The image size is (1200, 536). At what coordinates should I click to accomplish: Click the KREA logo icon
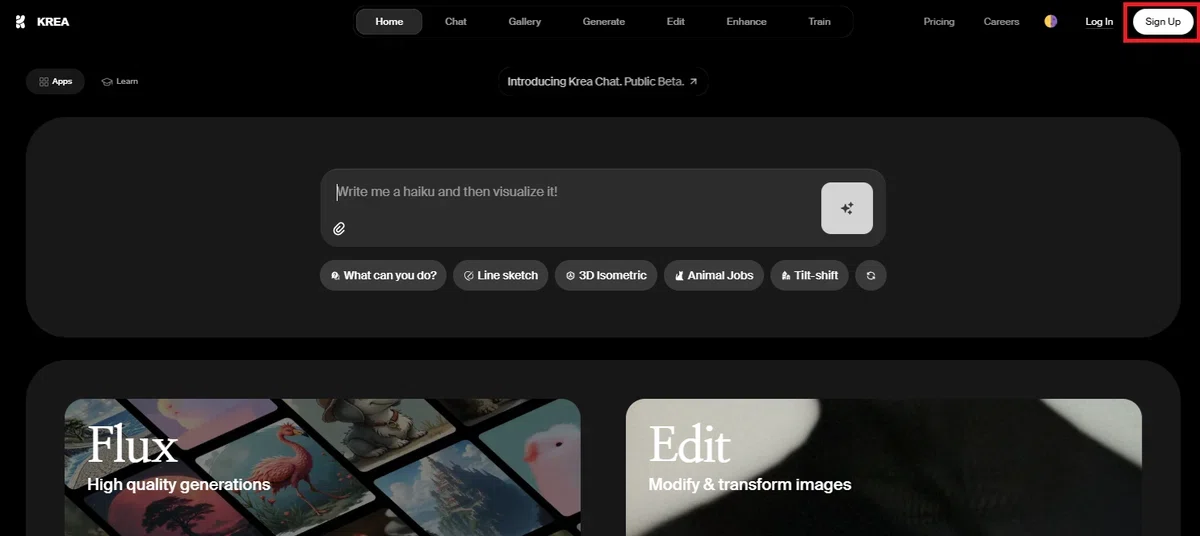pyautogui.click(x=20, y=22)
